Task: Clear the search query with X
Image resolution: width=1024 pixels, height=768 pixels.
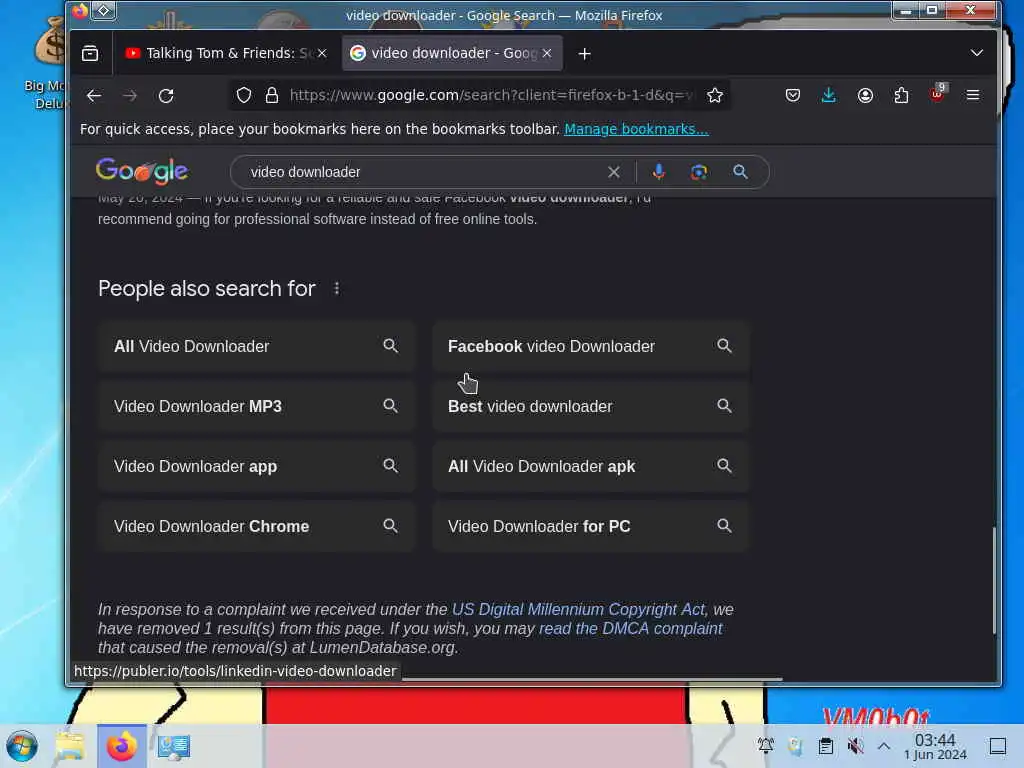Action: click(613, 172)
